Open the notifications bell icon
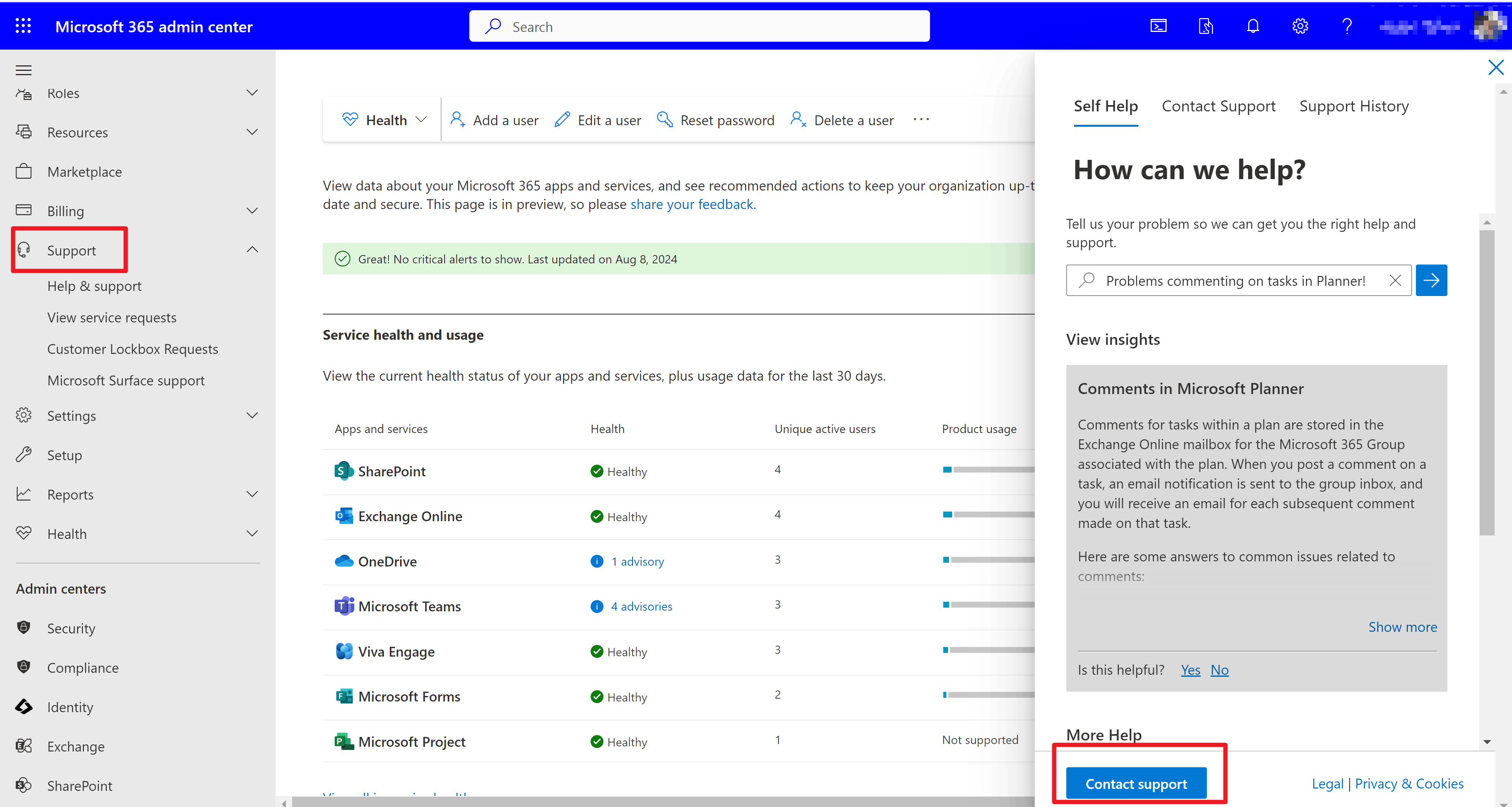 [x=1253, y=26]
